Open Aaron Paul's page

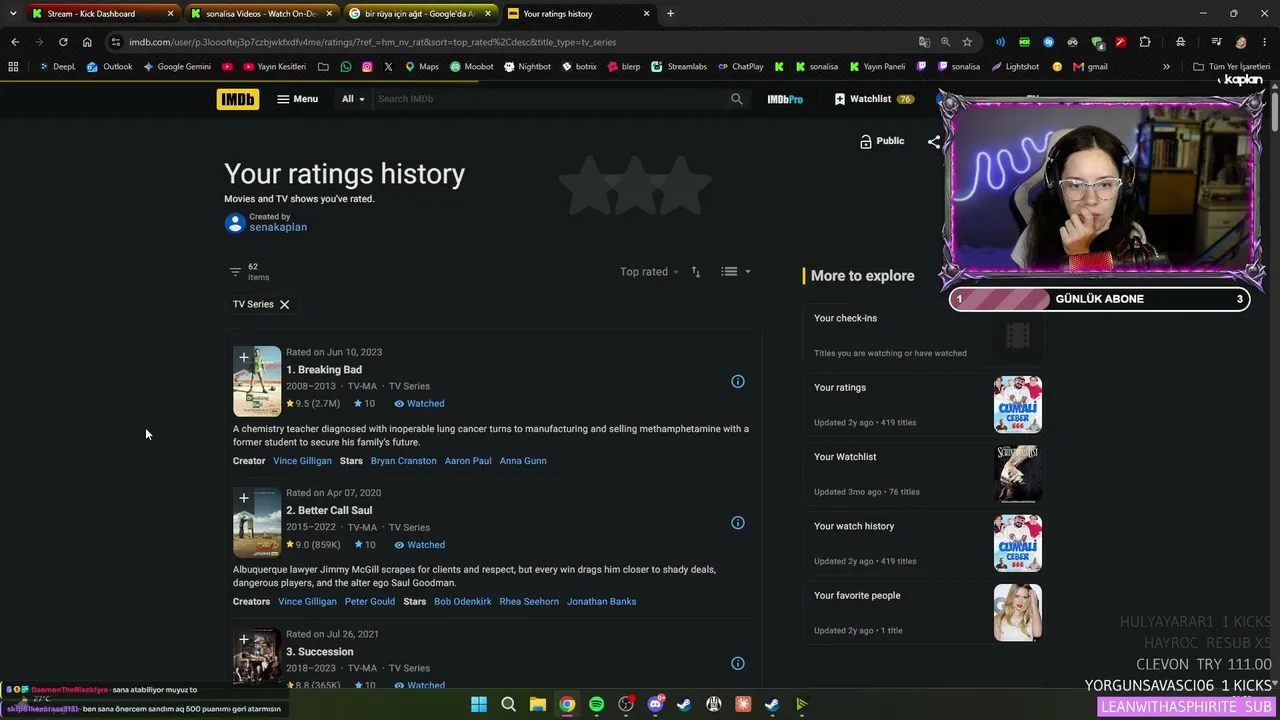[x=468, y=461]
